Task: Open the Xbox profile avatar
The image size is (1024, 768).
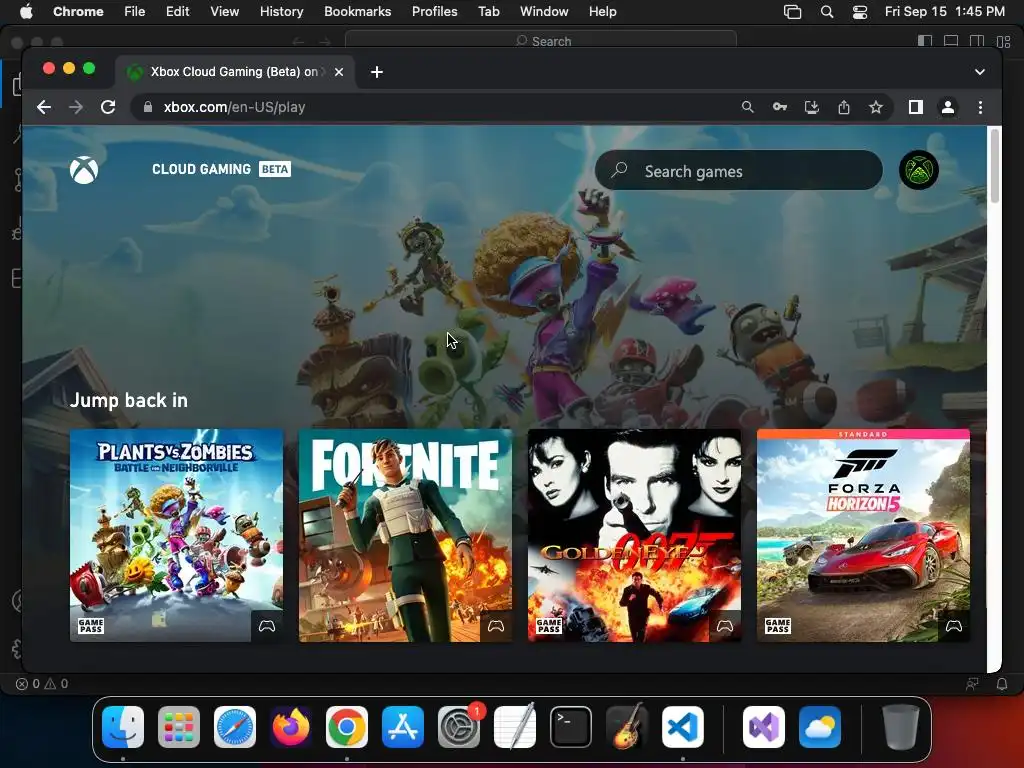Action: 919,170
